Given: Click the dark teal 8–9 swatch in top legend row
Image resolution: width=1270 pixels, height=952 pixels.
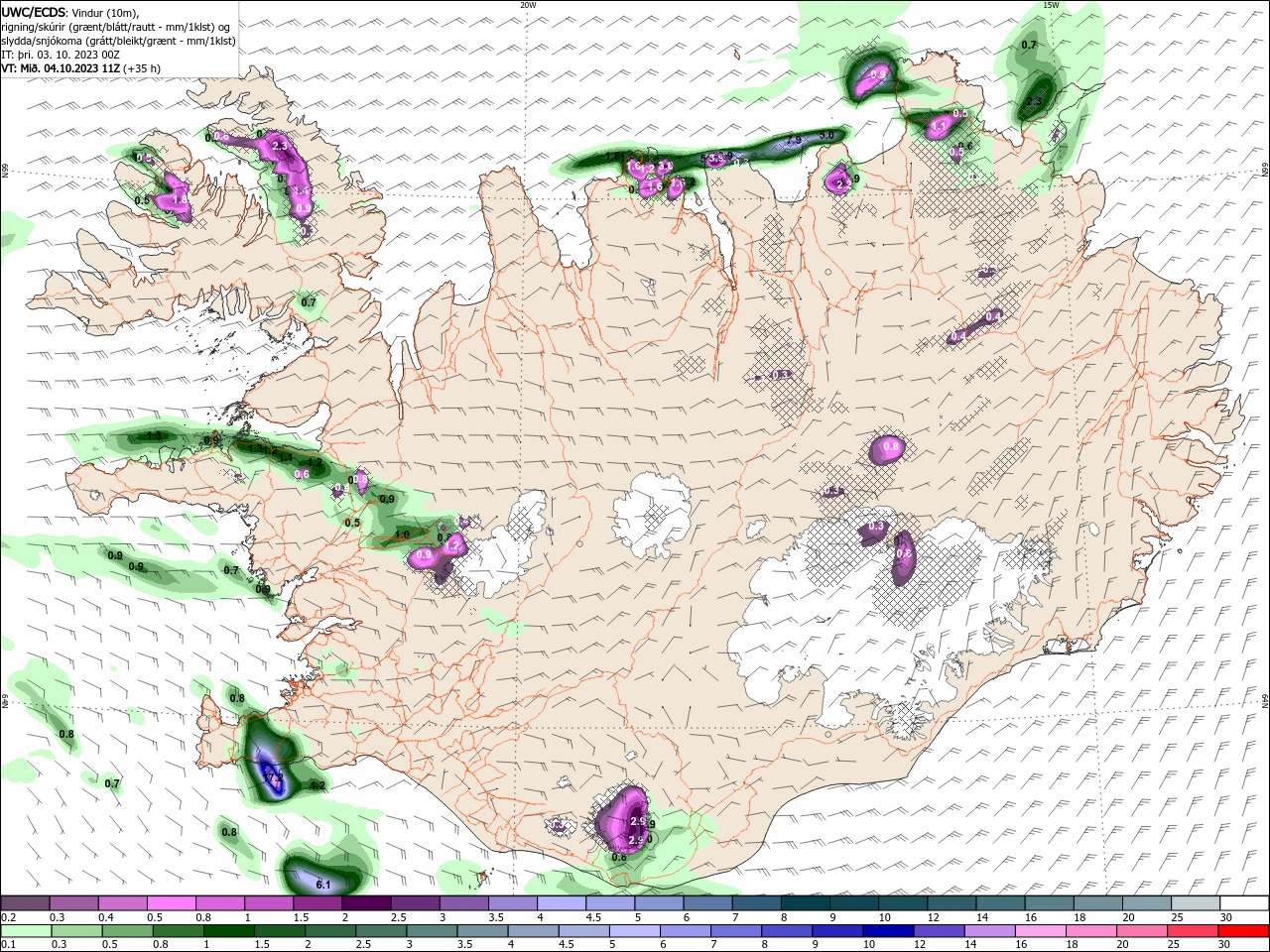Looking at the screenshot, I should pyautogui.click(x=806, y=902).
